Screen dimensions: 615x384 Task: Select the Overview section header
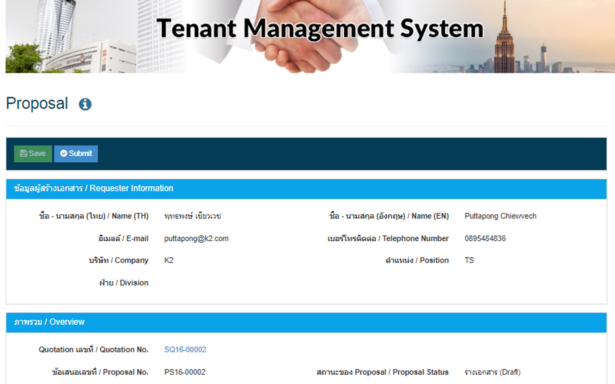click(306, 322)
